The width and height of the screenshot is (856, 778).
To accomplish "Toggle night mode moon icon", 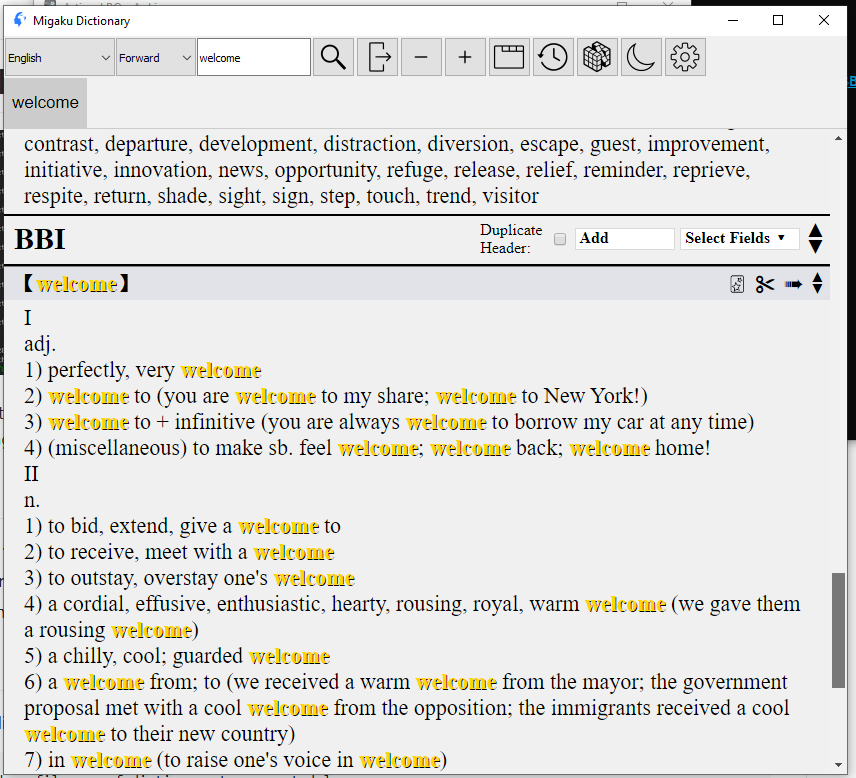I will click(x=641, y=57).
